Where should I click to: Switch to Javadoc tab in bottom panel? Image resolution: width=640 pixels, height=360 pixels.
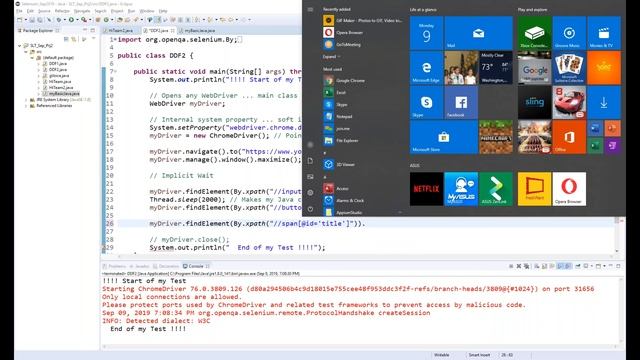click(140, 266)
